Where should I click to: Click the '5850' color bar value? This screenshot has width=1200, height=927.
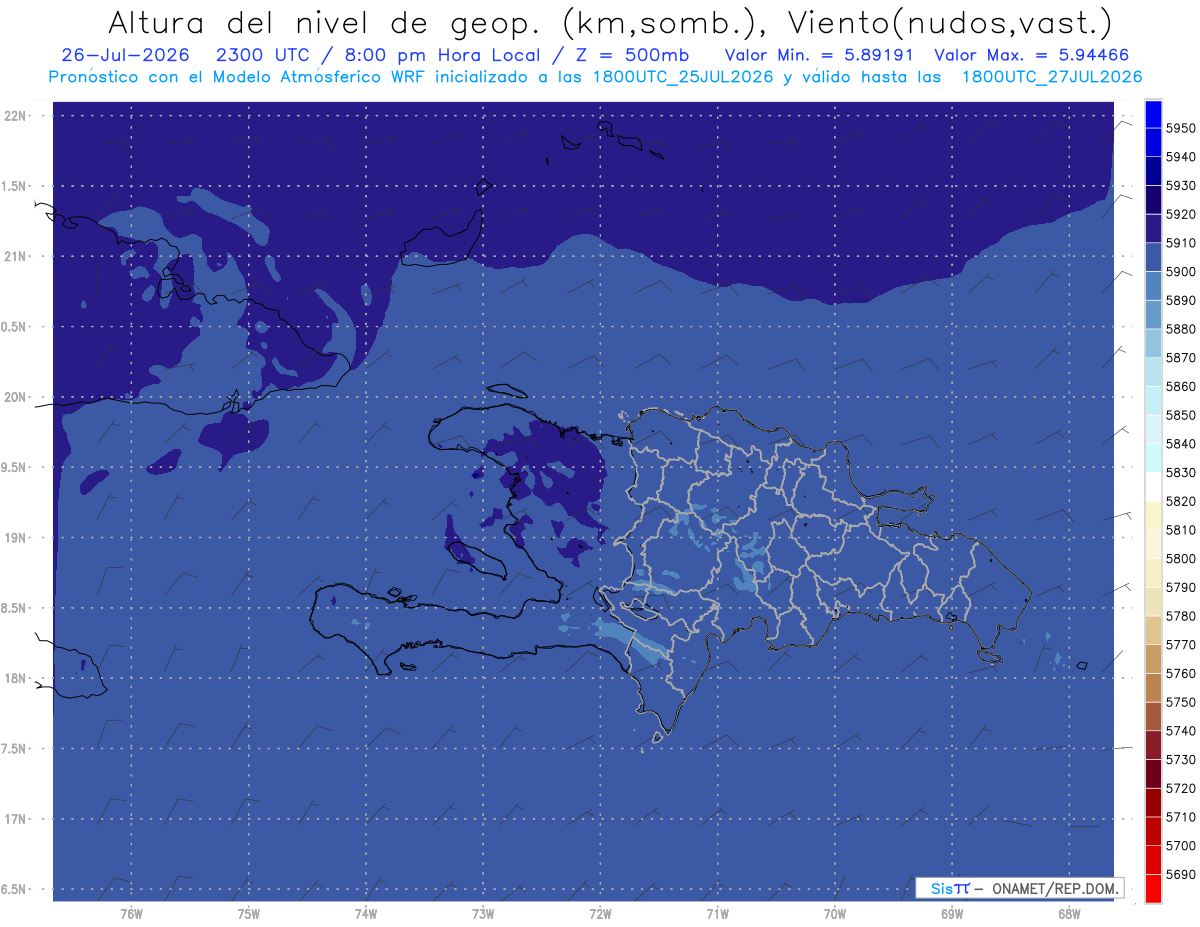click(x=1180, y=415)
